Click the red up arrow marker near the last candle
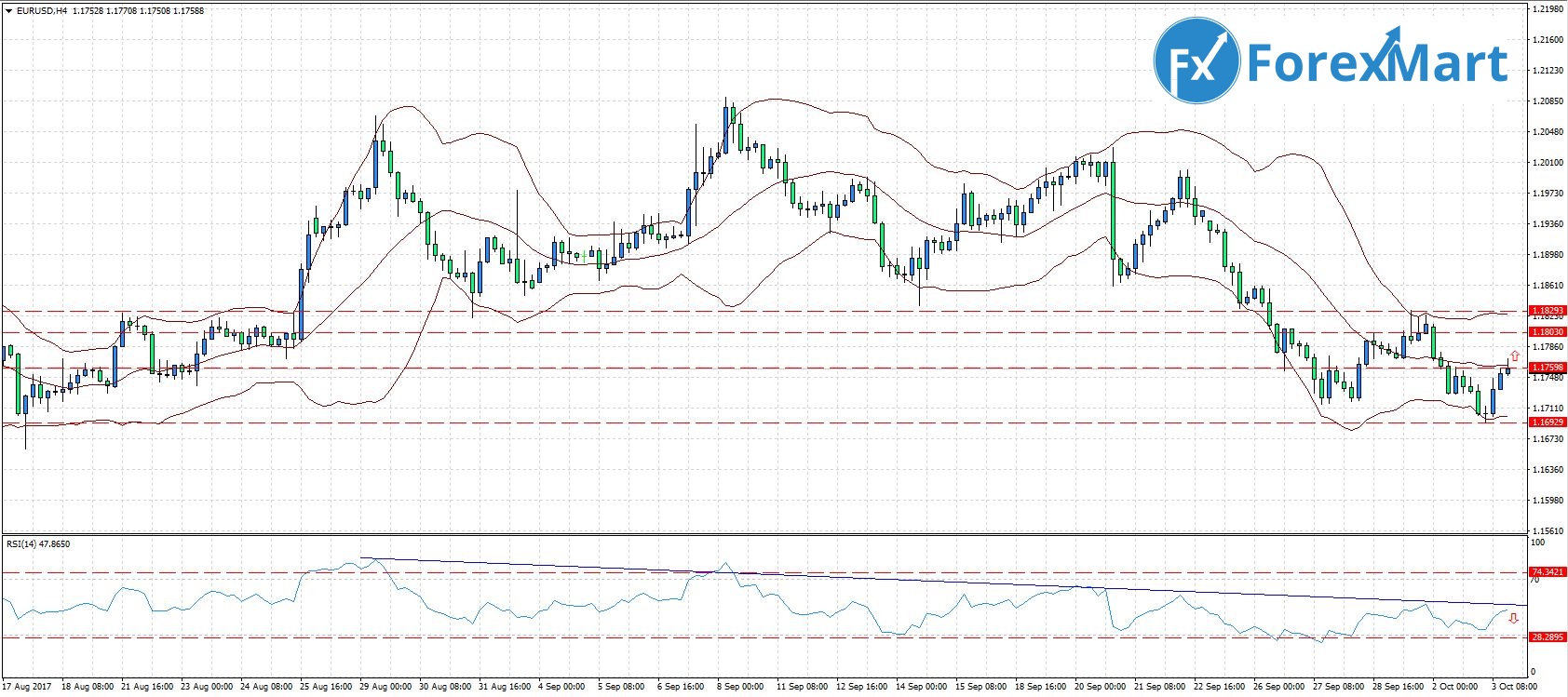Image resolution: width=1568 pixels, height=697 pixels. pos(1515,356)
